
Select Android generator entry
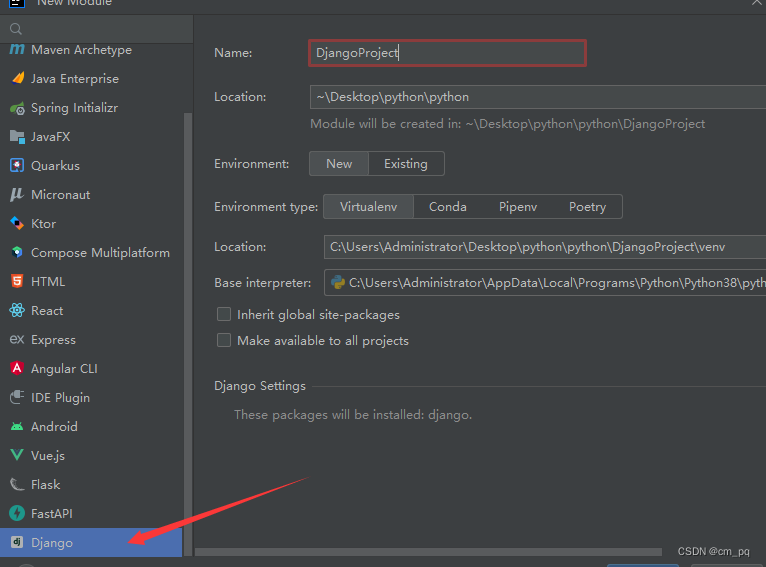point(91,426)
